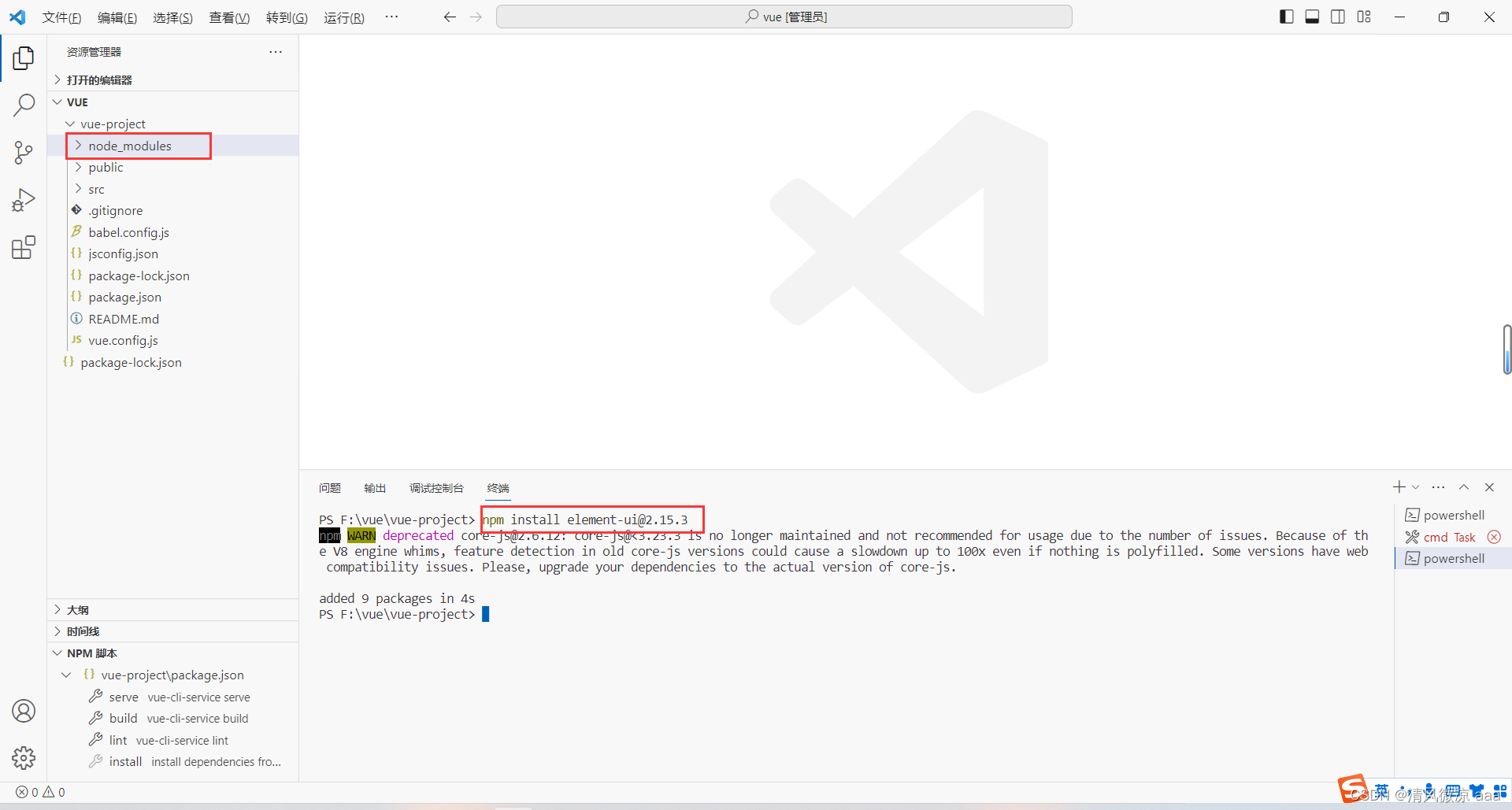
Task: Switch to the 问题 panel tab
Action: (x=330, y=488)
